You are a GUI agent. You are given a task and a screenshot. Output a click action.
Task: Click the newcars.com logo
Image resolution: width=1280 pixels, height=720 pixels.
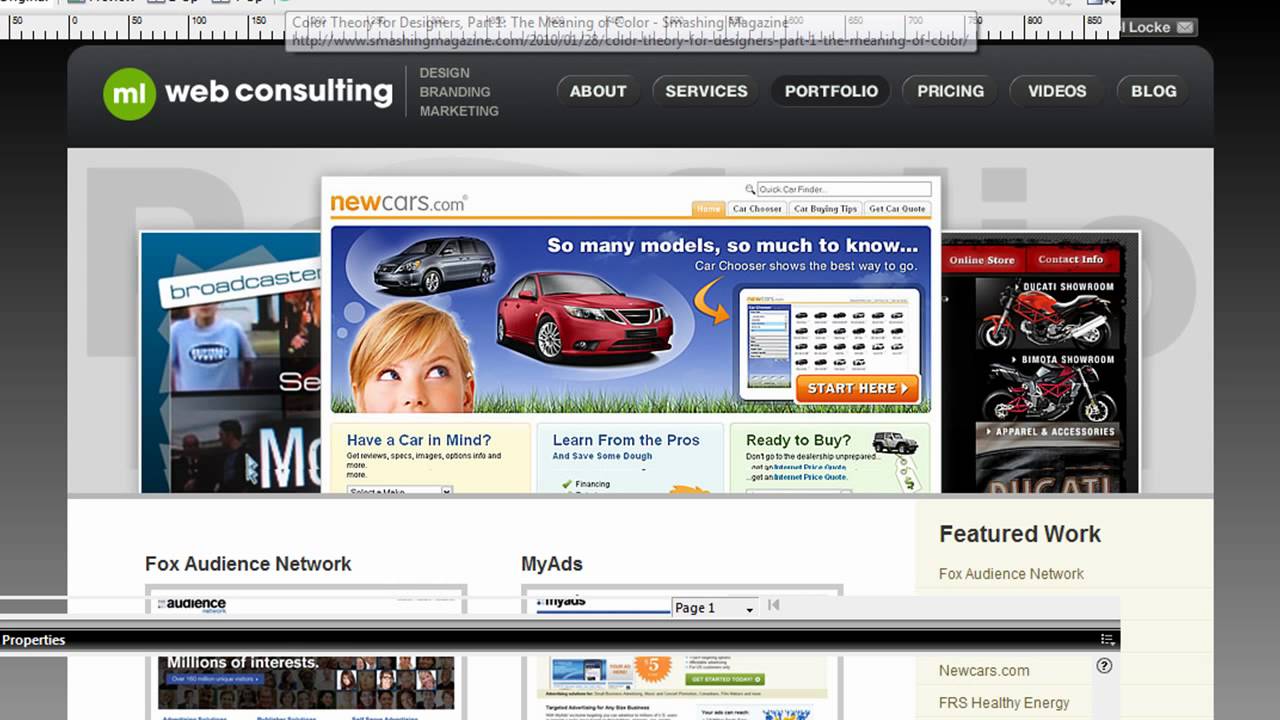tap(398, 203)
